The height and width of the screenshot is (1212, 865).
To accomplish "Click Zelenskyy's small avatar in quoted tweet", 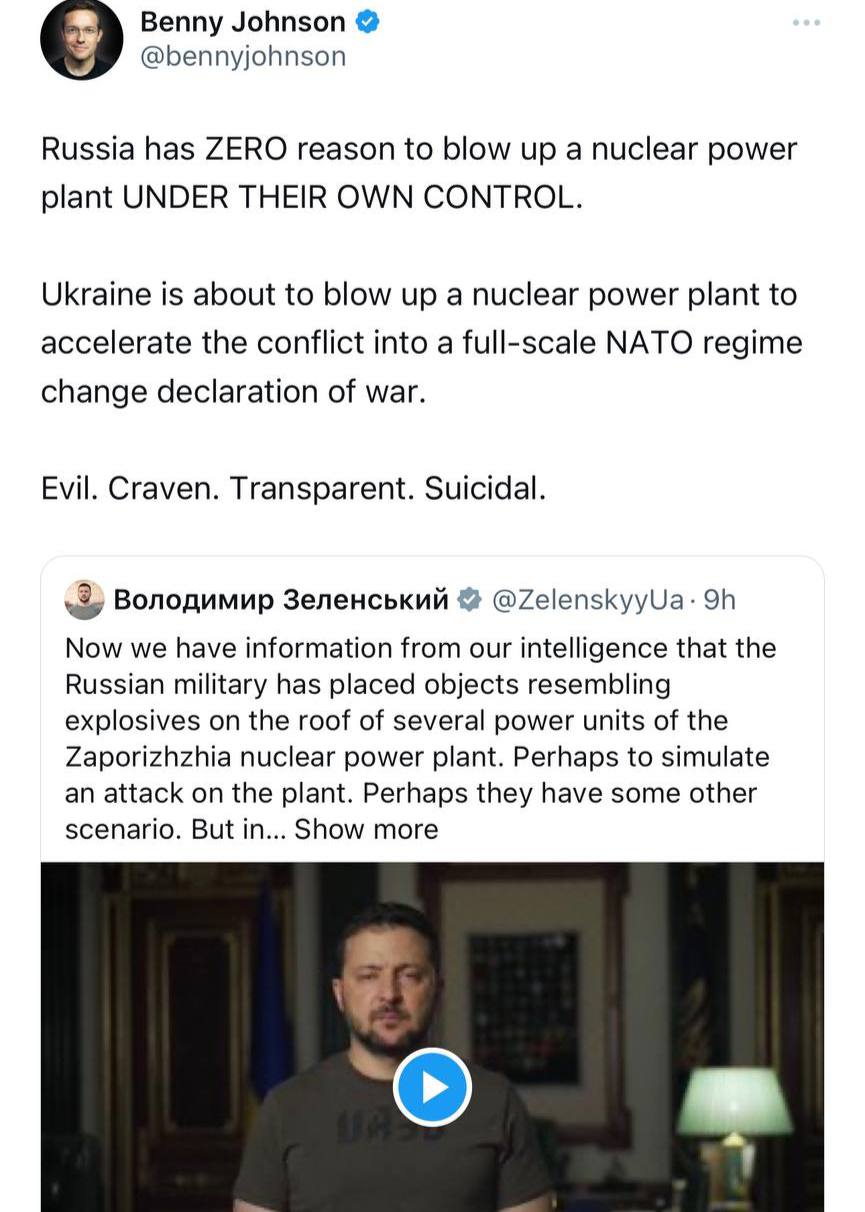I will [84, 600].
